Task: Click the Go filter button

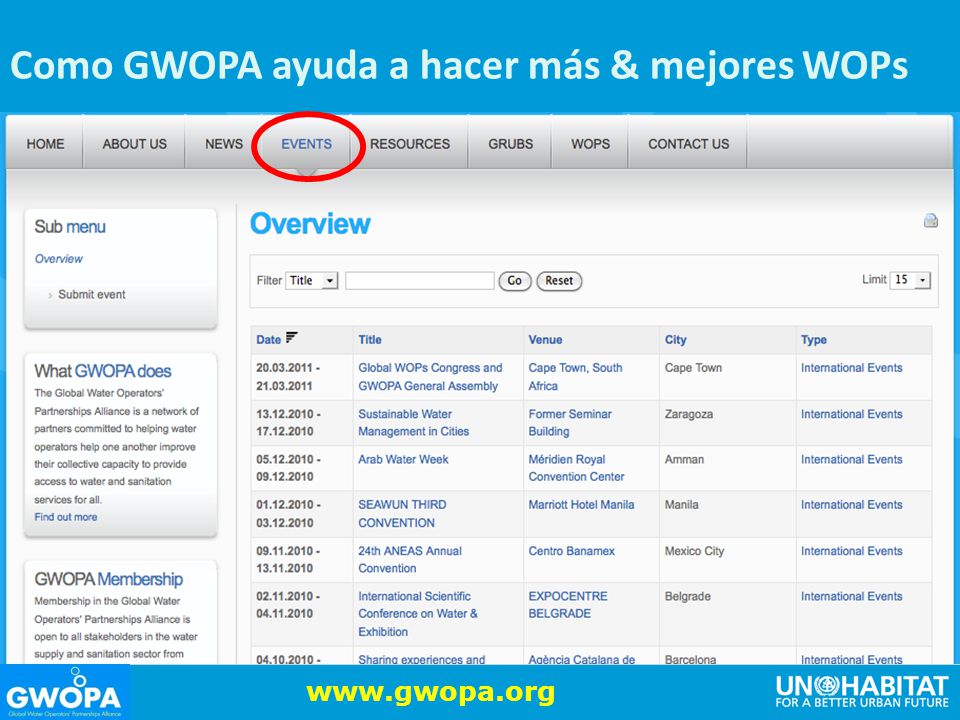Action: 515,280
